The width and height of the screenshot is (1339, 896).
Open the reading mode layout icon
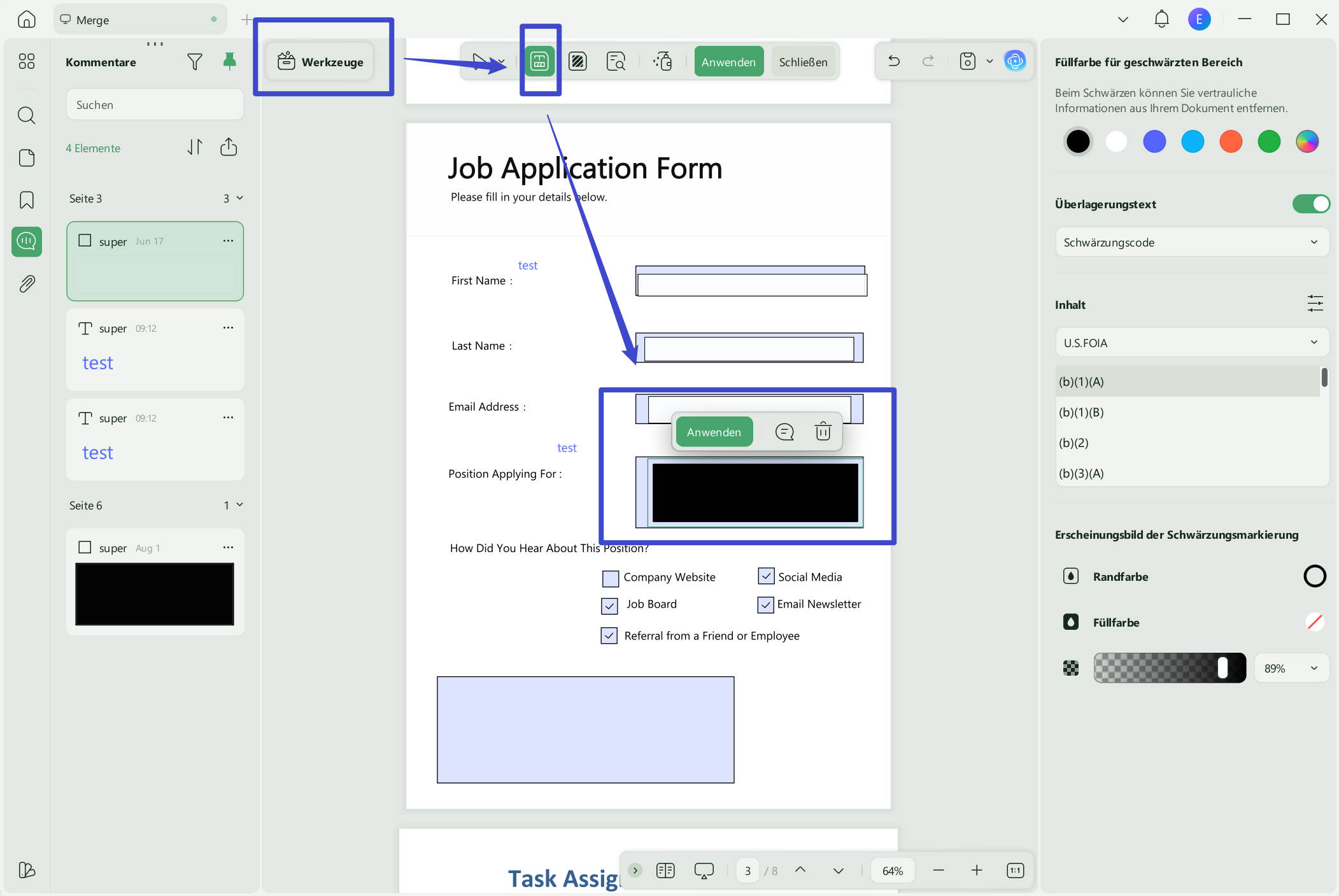pos(665,870)
